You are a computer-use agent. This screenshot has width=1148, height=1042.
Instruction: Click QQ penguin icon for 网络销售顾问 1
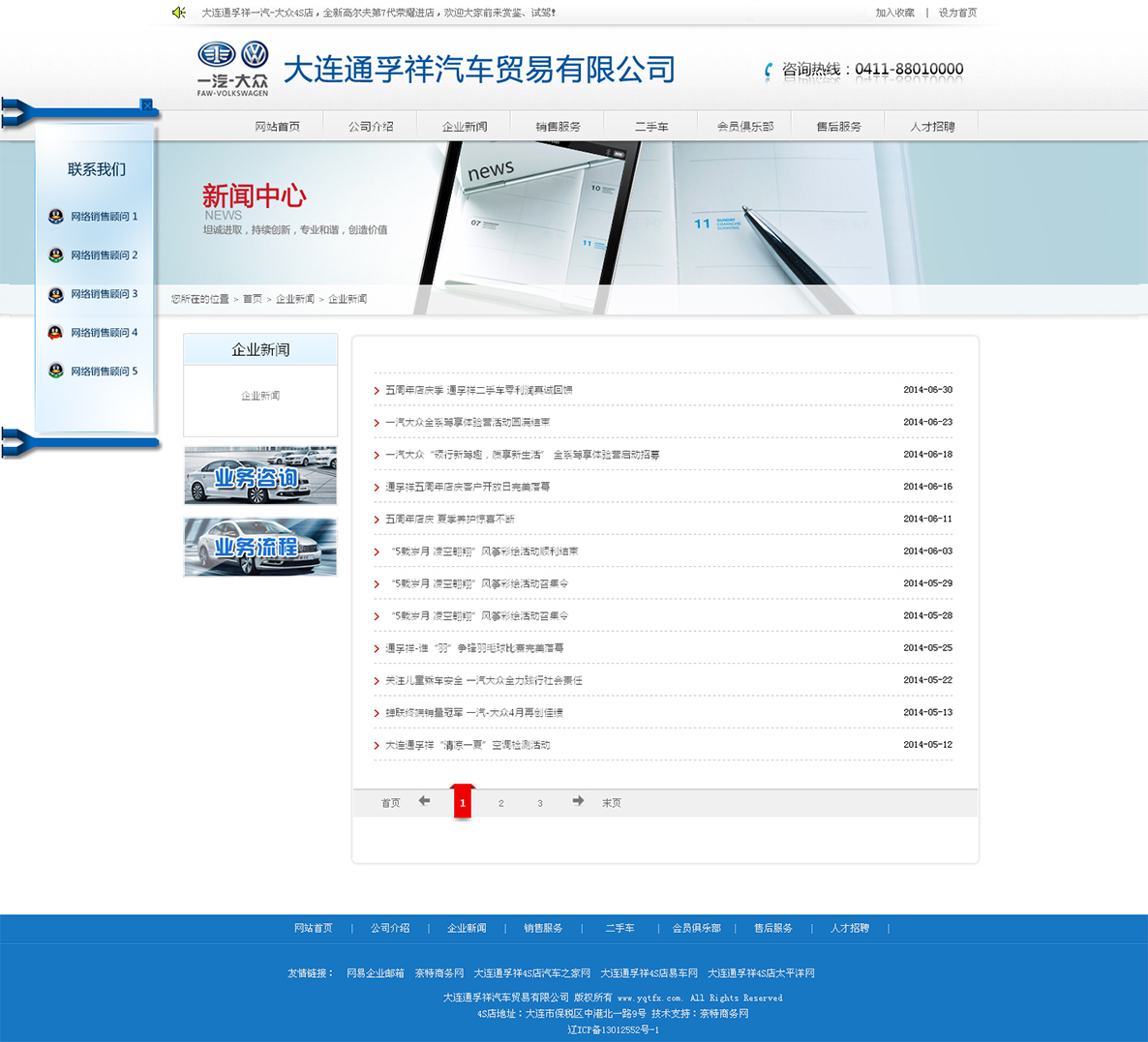point(56,217)
